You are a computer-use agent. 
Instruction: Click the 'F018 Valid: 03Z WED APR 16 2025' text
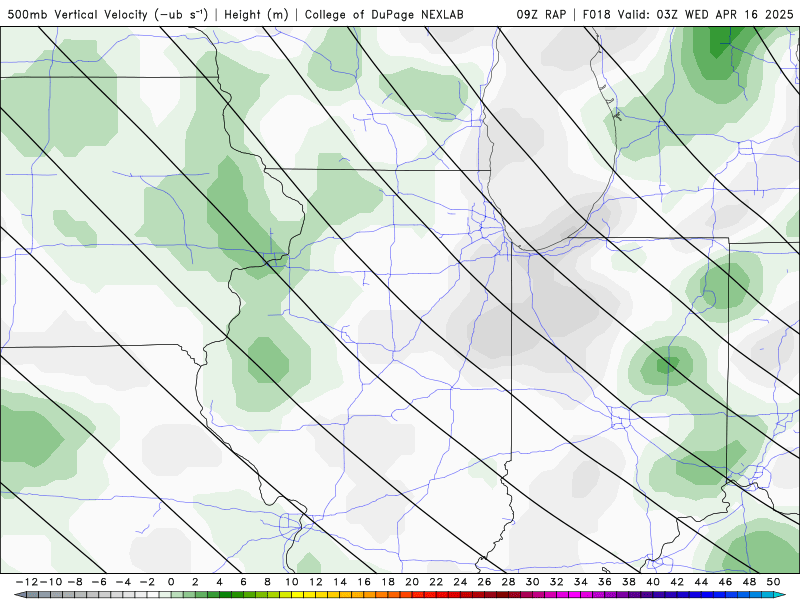click(688, 14)
